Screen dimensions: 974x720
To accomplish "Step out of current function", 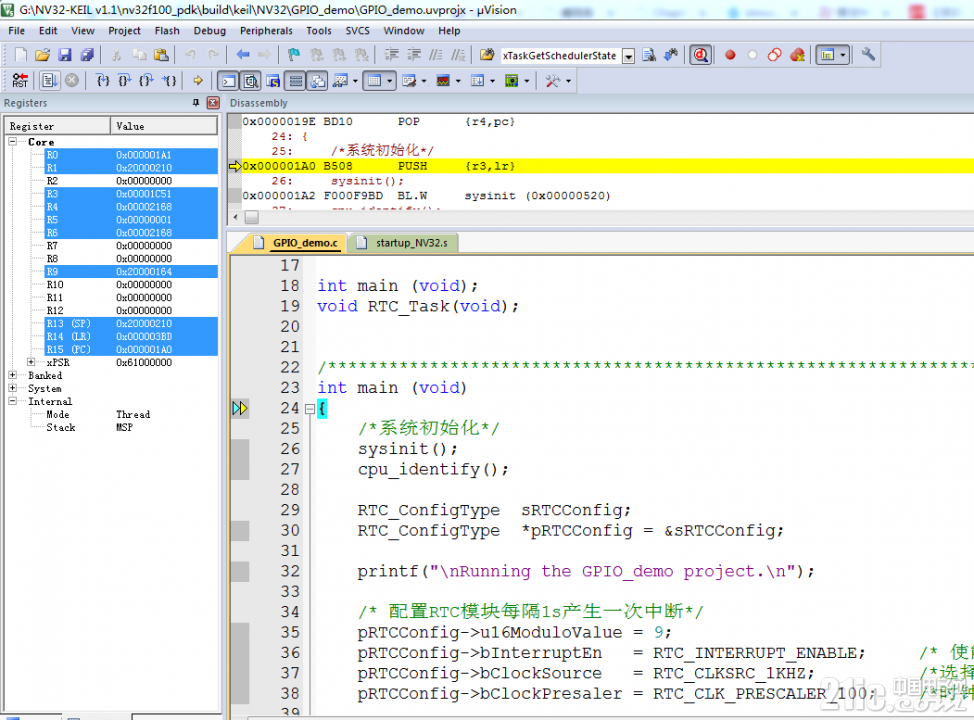I will [146, 80].
